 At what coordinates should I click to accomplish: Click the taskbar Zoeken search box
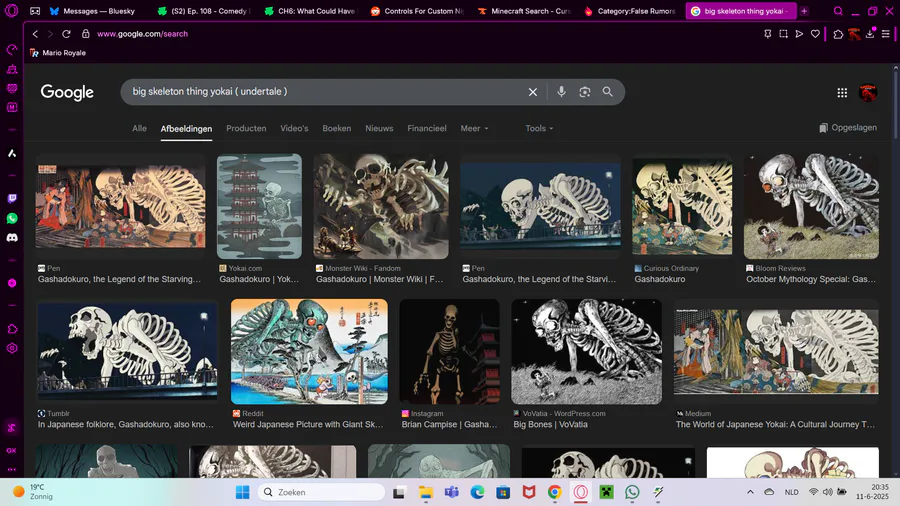(x=321, y=492)
